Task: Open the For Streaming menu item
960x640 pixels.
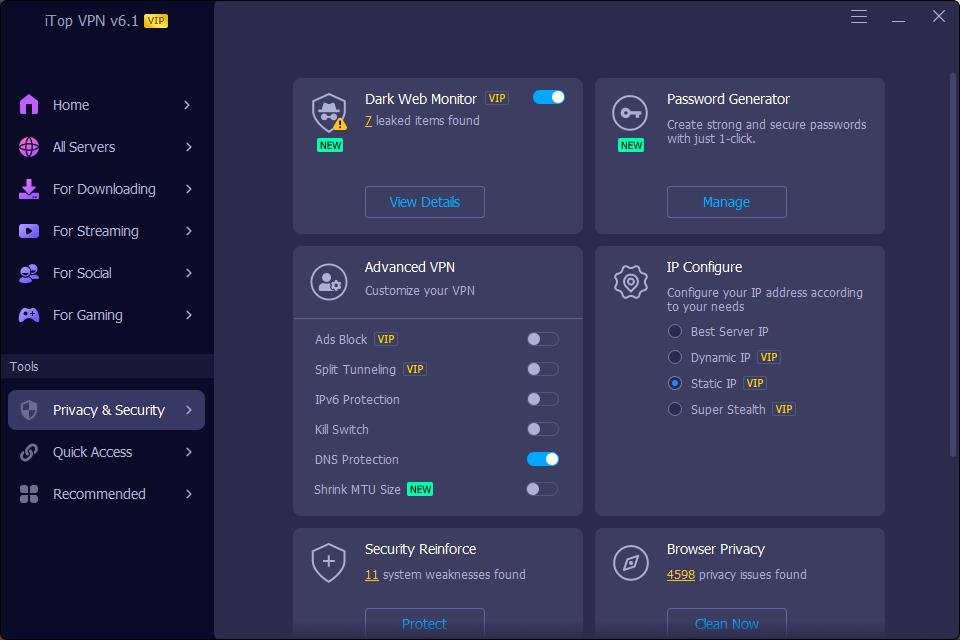Action: (x=107, y=231)
